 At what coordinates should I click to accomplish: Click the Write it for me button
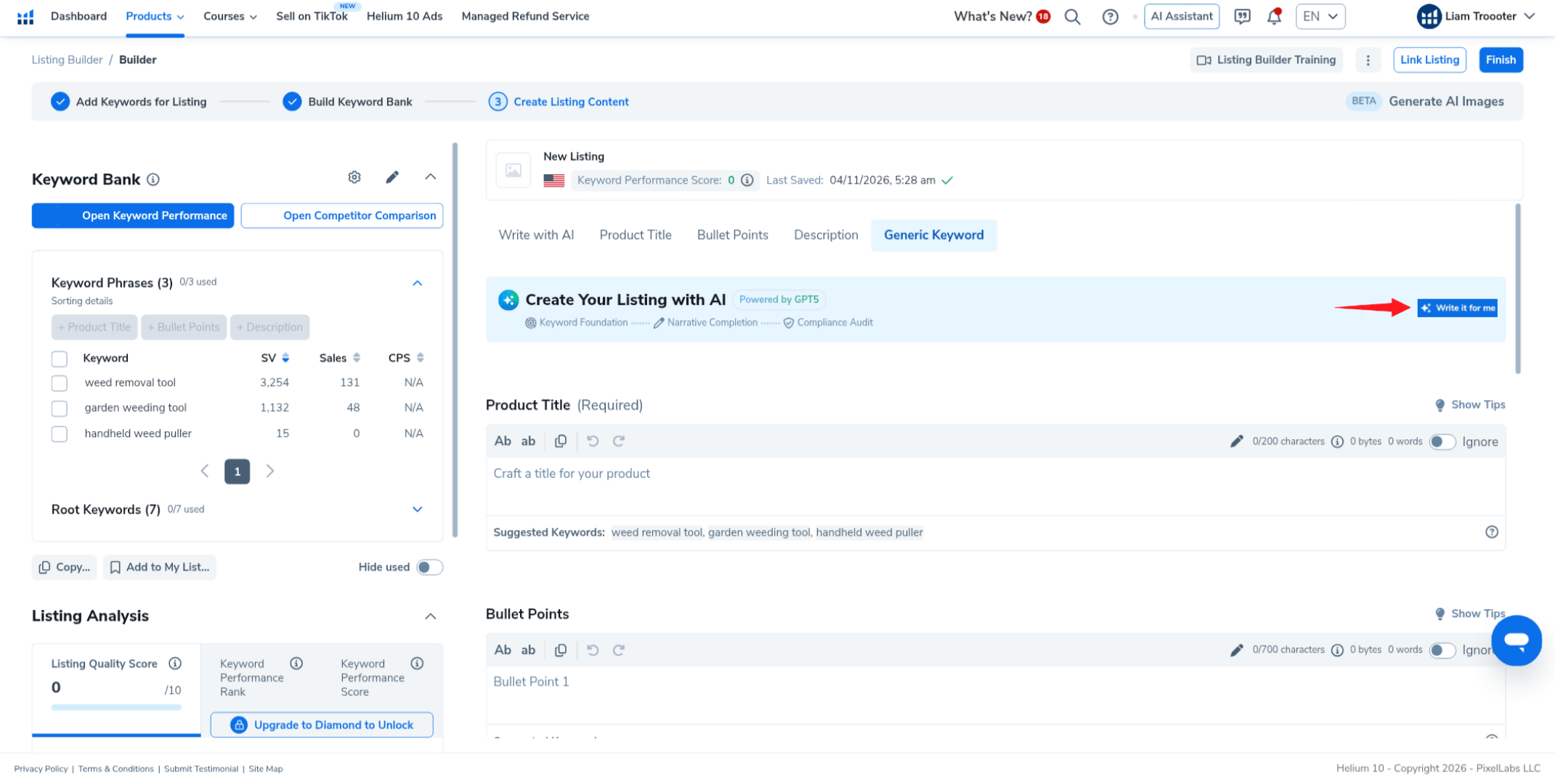pyautogui.click(x=1457, y=308)
